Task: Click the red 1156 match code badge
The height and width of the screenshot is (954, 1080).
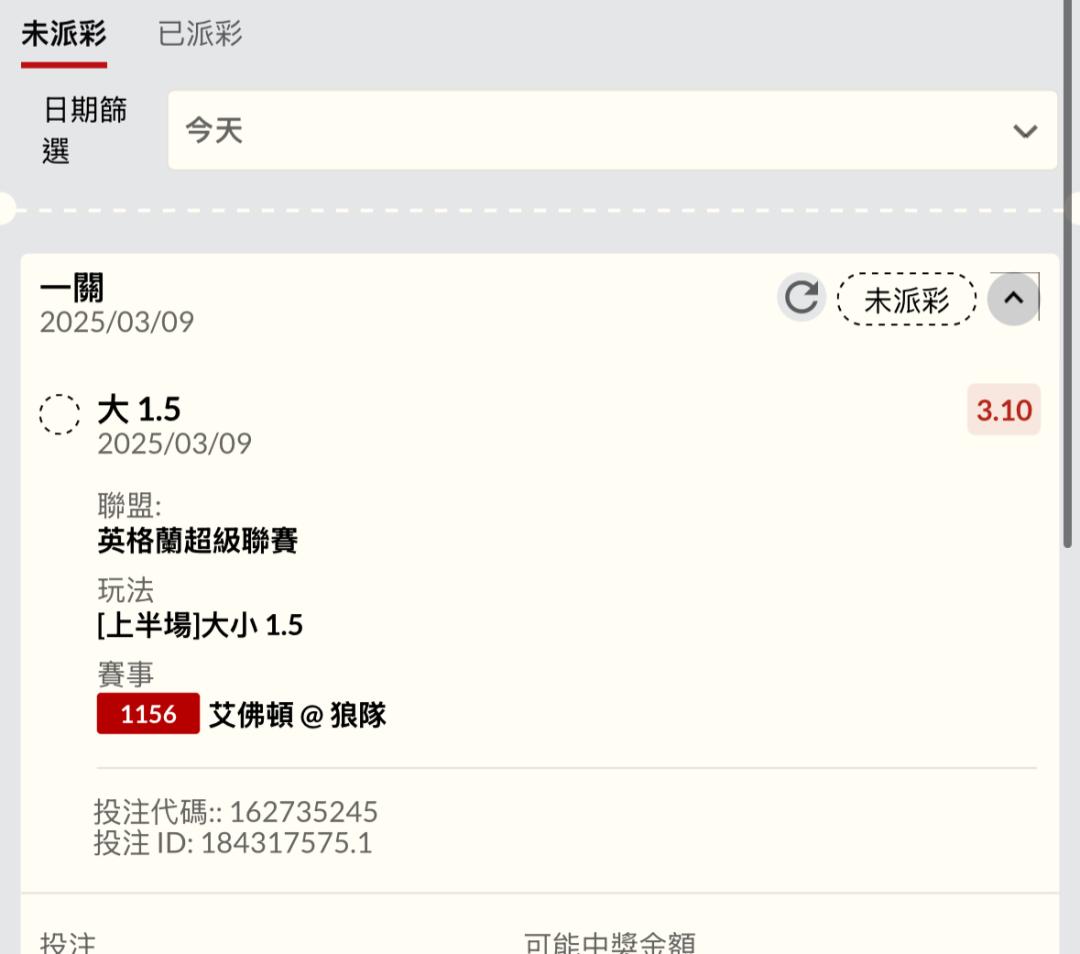Action: point(148,714)
